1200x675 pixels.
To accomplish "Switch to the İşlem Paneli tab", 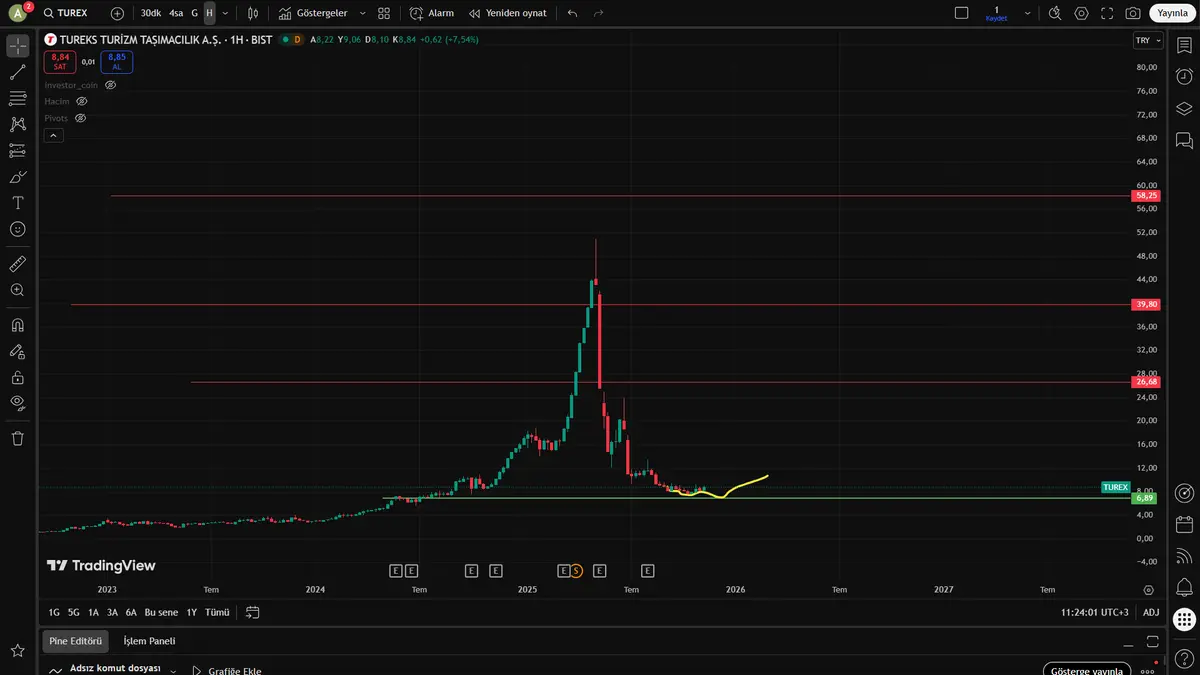I will click(x=149, y=641).
